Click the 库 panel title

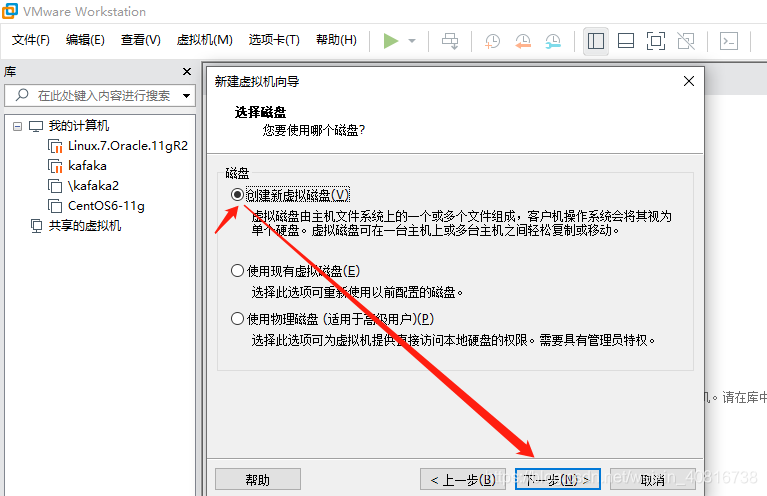10,72
